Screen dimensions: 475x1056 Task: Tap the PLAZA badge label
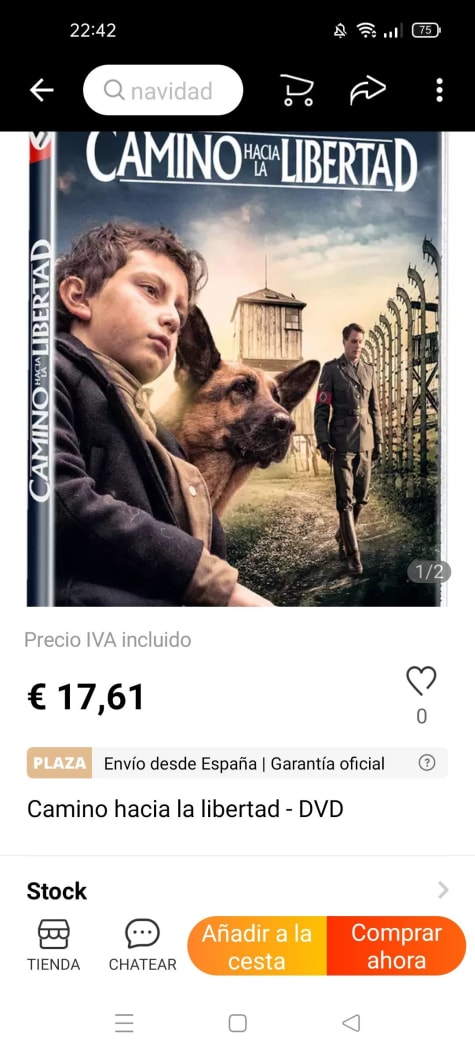point(59,763)
